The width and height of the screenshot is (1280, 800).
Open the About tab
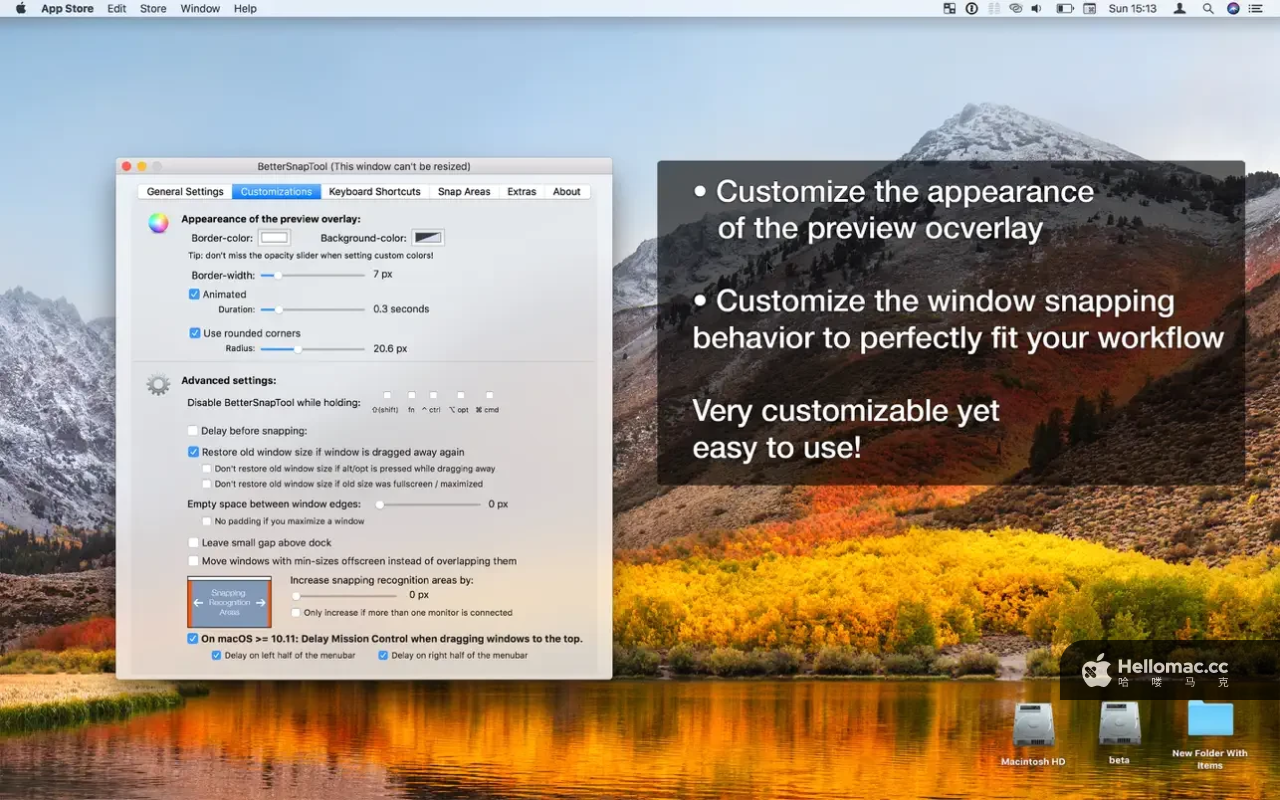(567, 191)
